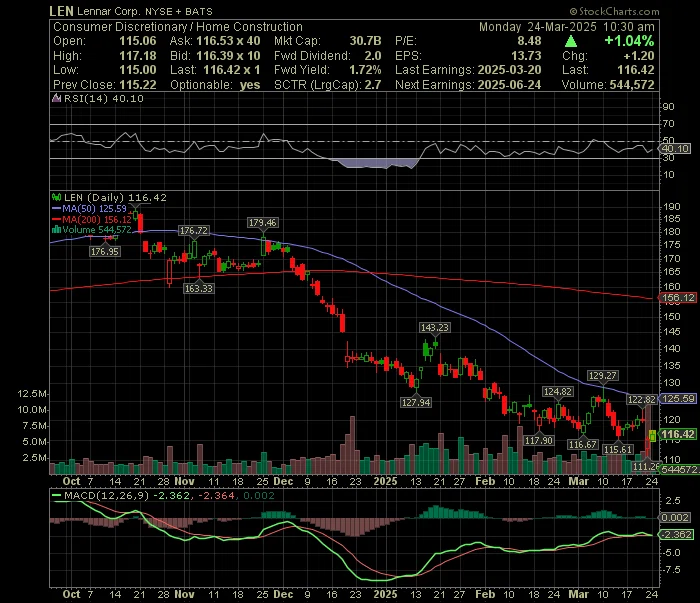Click the MA(200) red legend line
The width and height of the screenshot is (700, 603).
[x=56, y=219]
